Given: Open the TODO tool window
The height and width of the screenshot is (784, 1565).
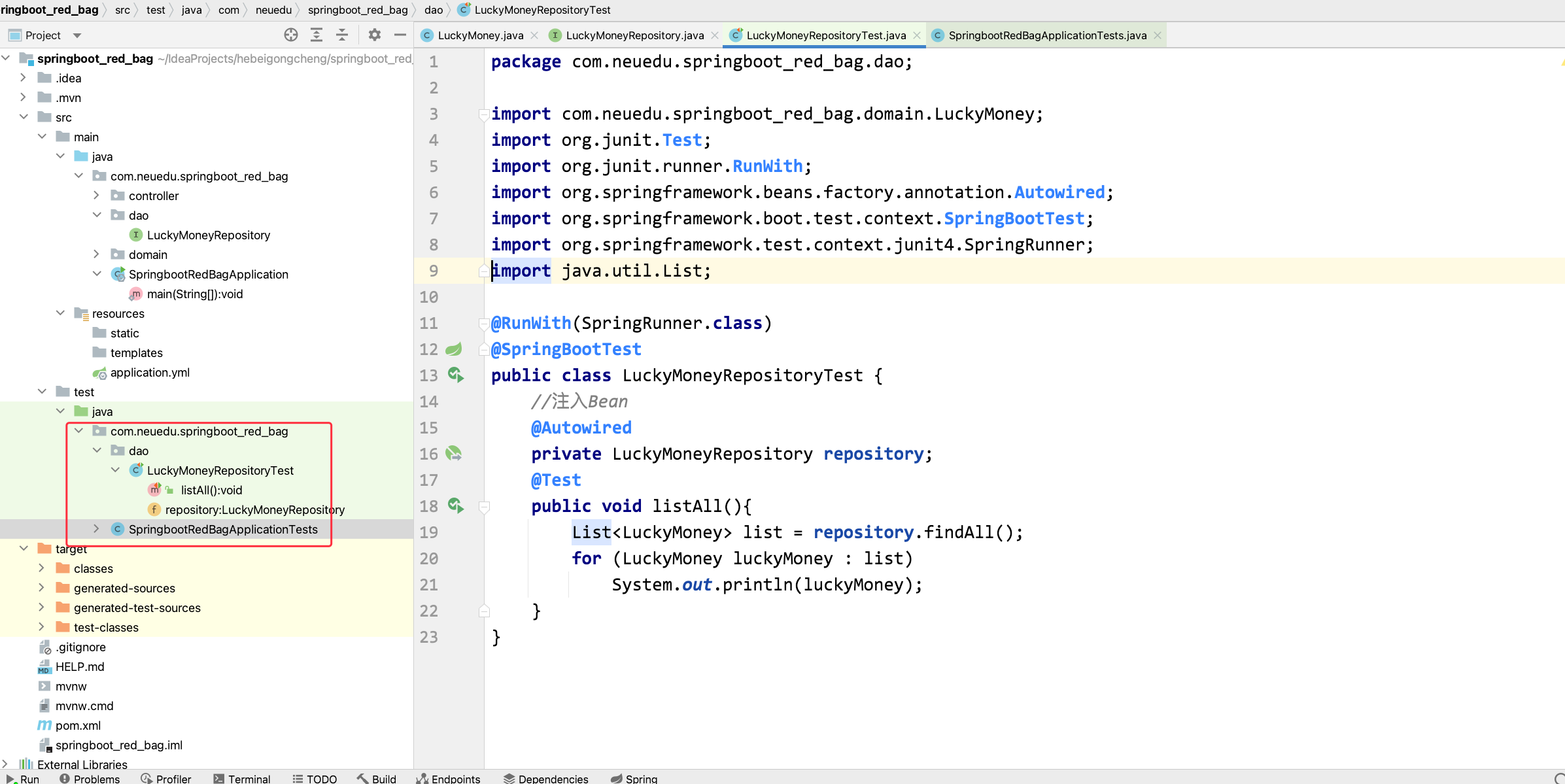Looking at the screenshot, I should (x=315, y=778).
